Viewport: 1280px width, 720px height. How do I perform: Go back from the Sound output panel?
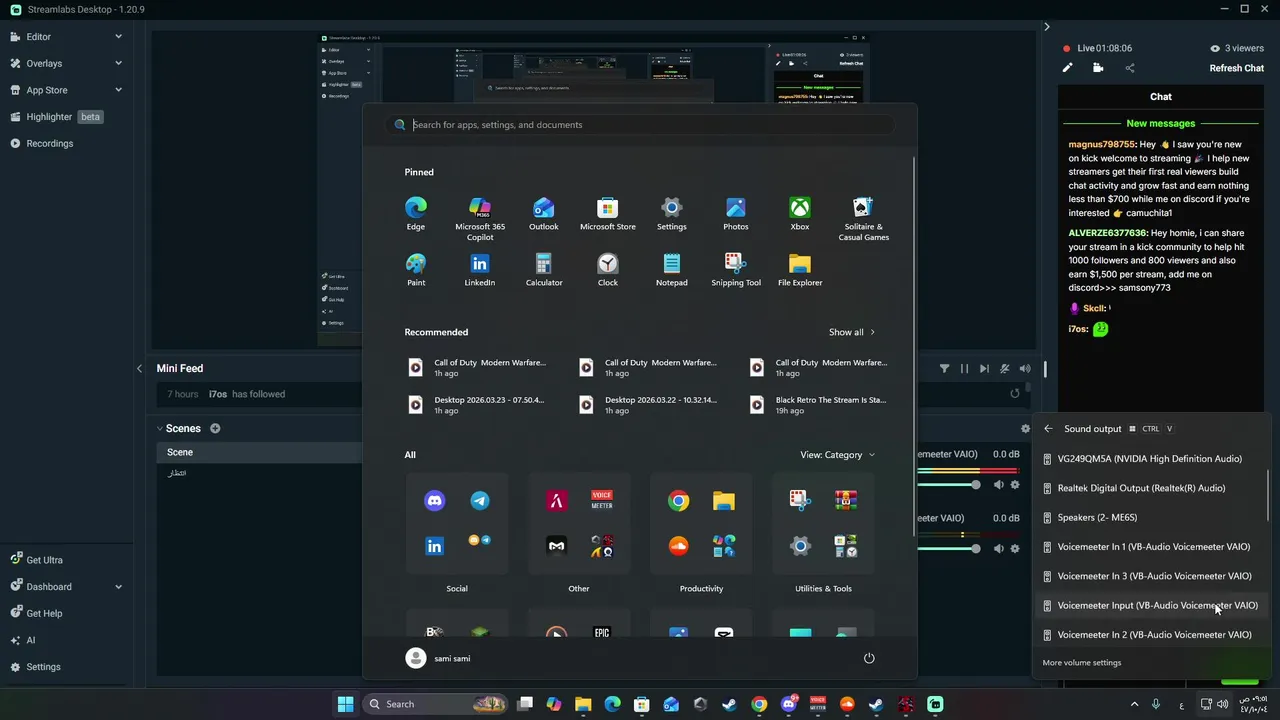pyautogui.click(x=1048, y=429)
